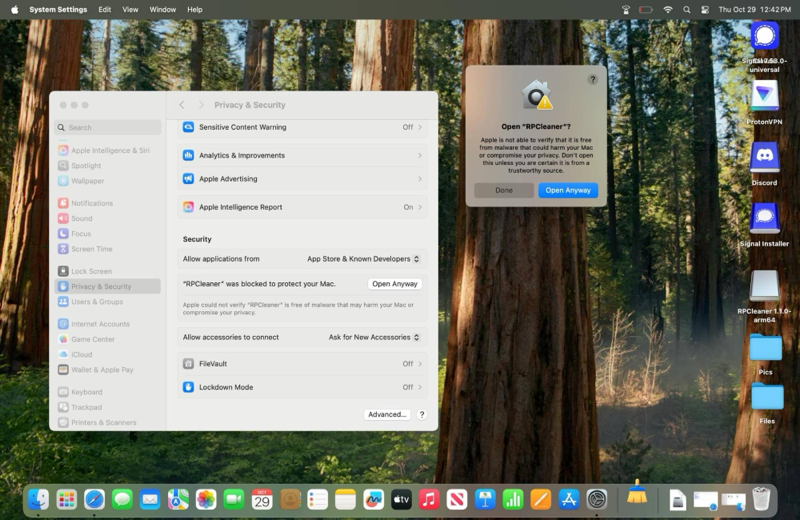Go back with the back chevron

pyautogui.click(x=182, y=105)
